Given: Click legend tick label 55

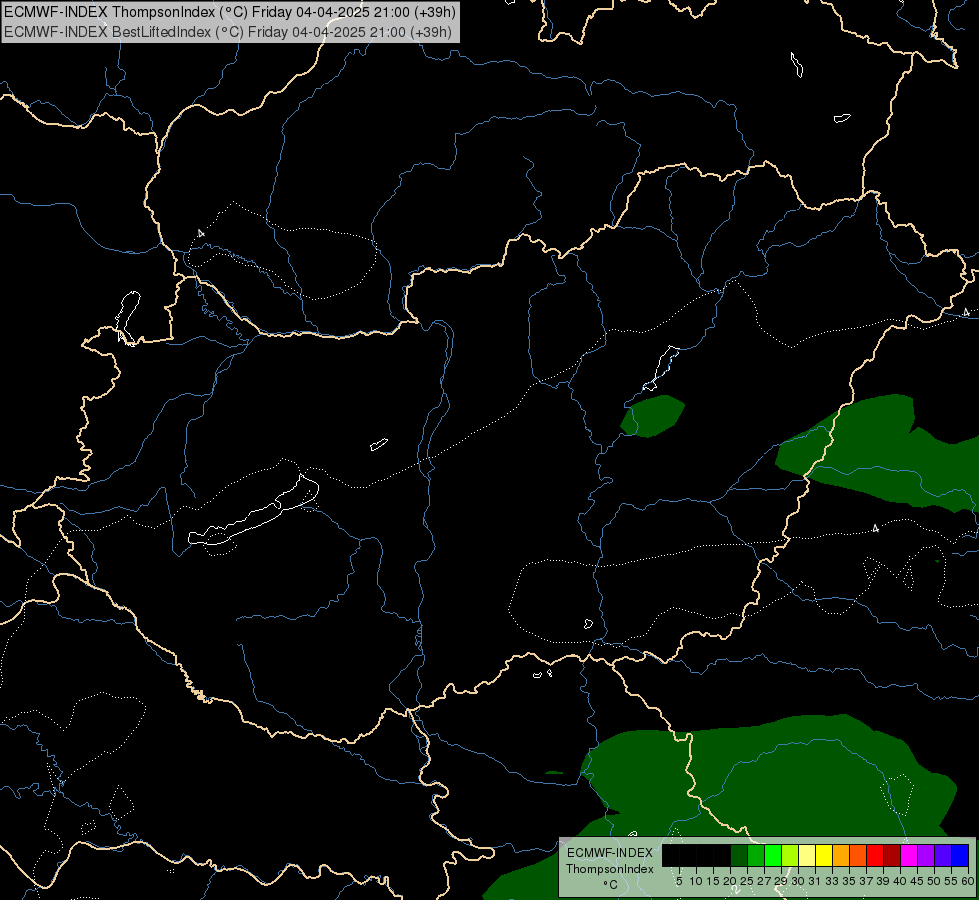Looking at the screenshot, I should tap(952, 881).
